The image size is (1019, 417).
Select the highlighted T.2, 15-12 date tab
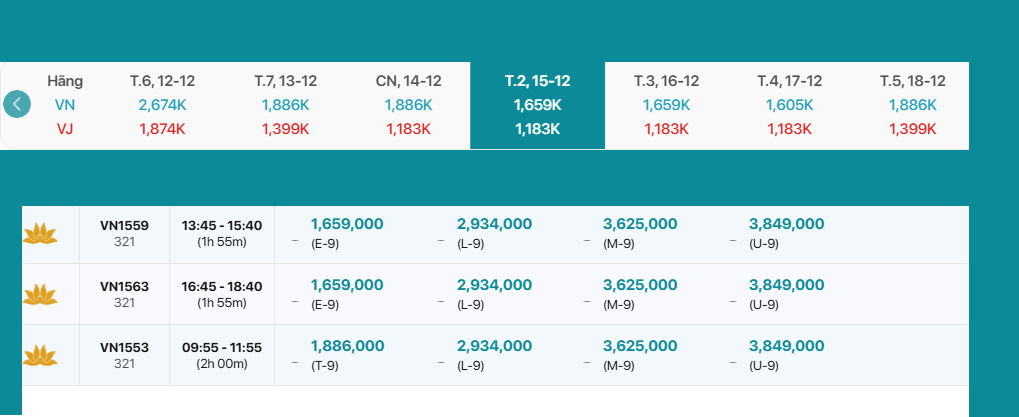pos(537,104)
